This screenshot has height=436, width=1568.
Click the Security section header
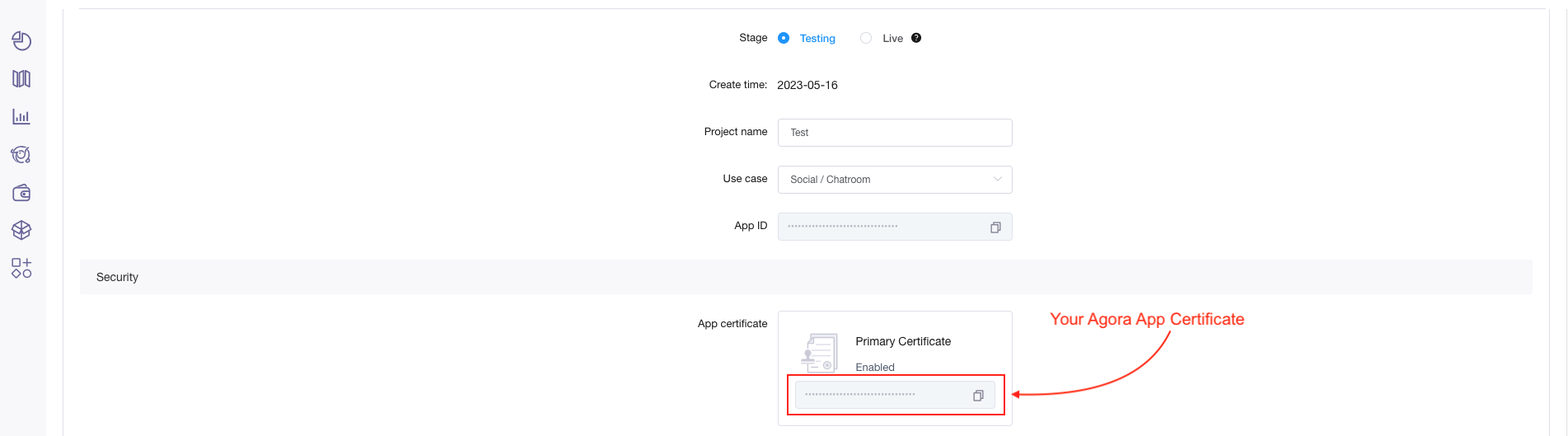pos(117,277)
